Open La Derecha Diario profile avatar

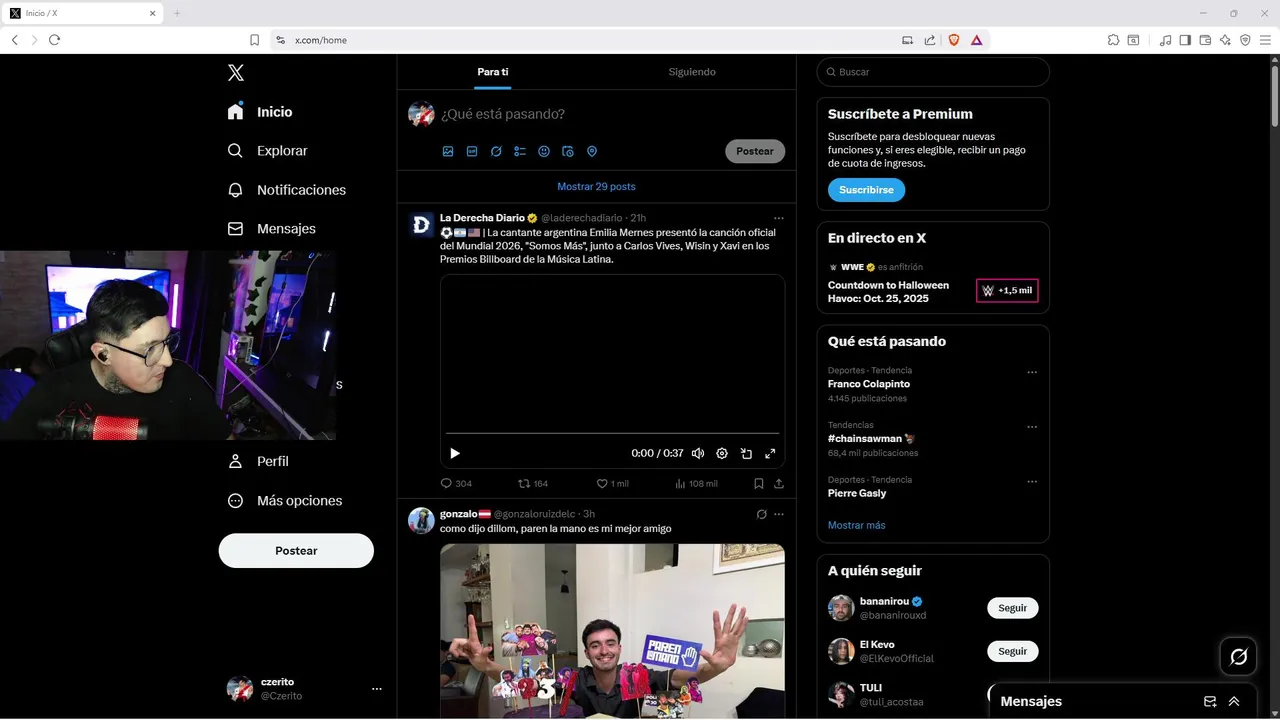(x=422, y=224)
